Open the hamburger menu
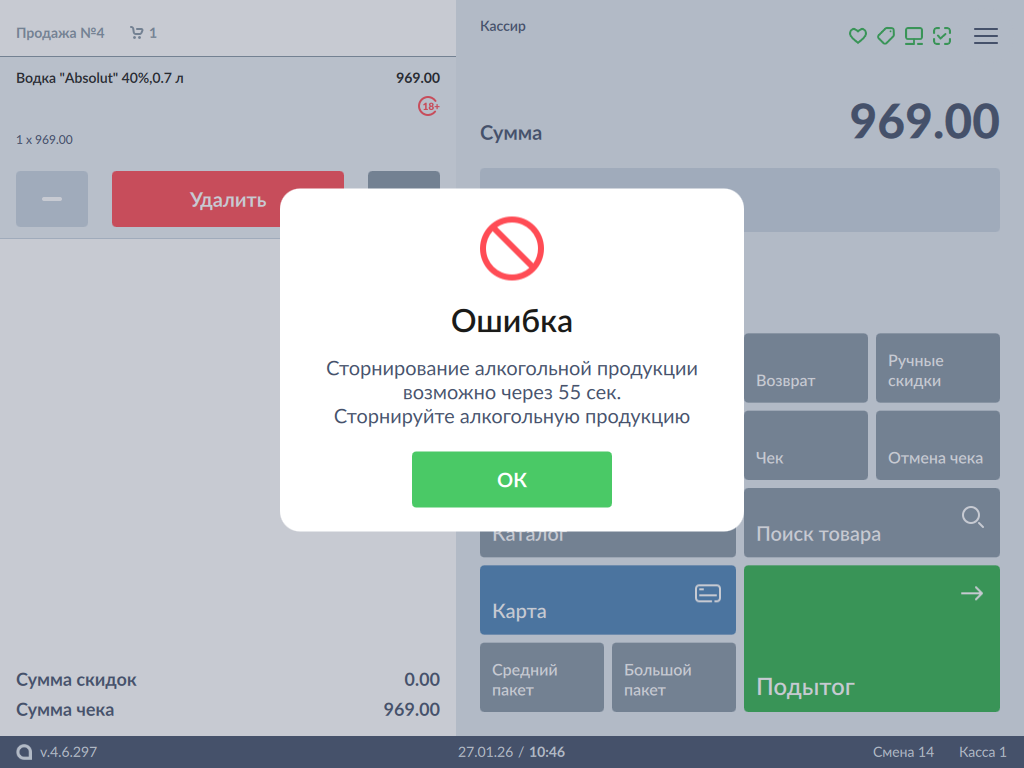Viewport: 1024px width, 768px height. click(x=986, y=36)
